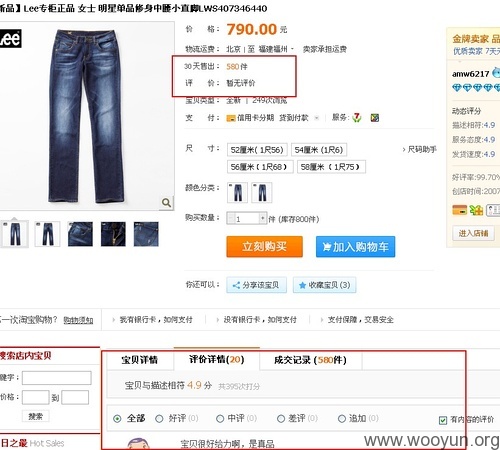
Task: Select the 全部 reviews radio button
Action: 117,419
